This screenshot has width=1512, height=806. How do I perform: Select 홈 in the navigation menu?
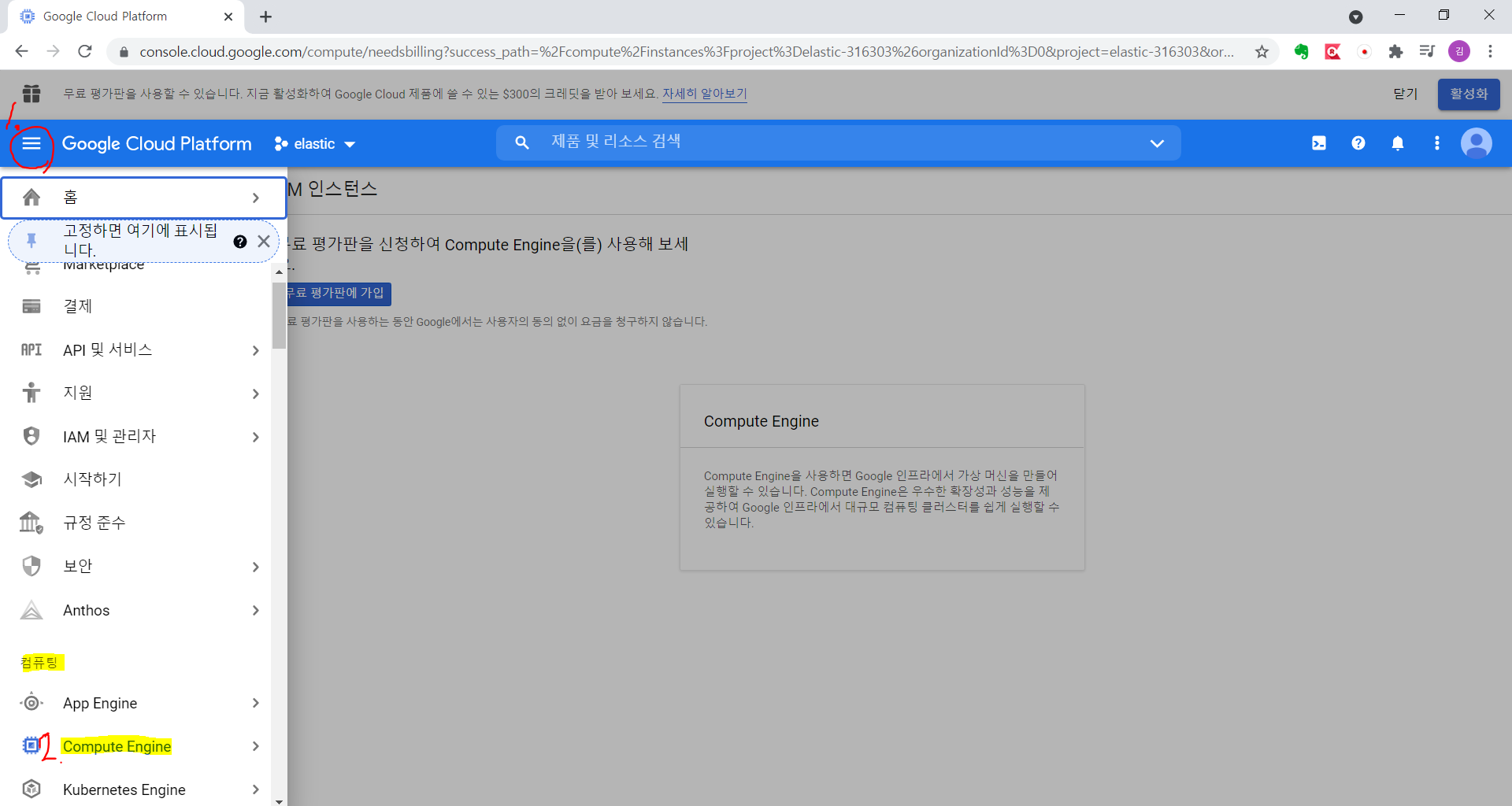pyautogui.click(x=143, y=198)
